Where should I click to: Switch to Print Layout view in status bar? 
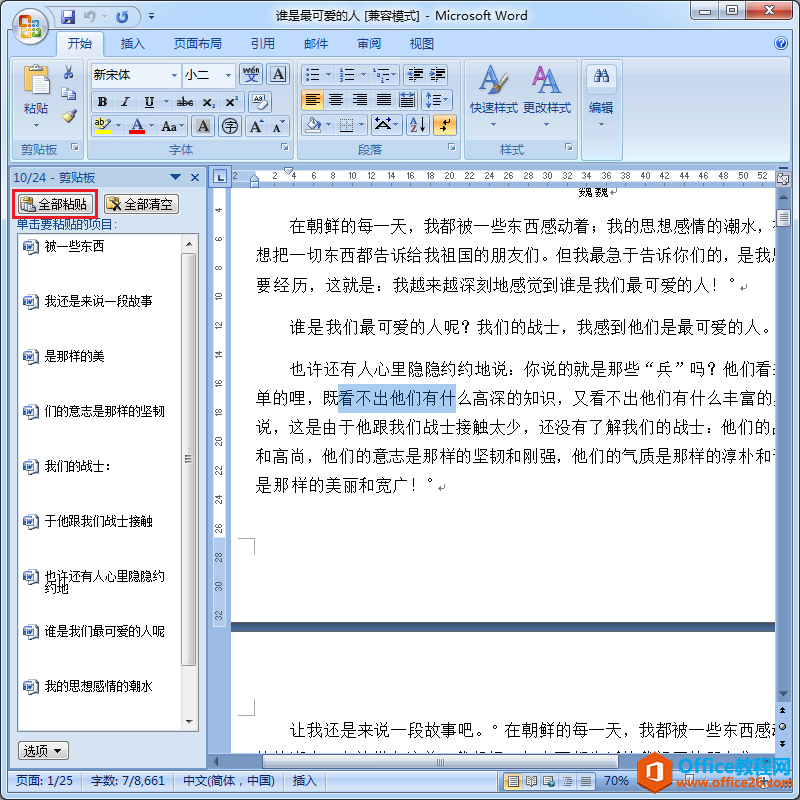[512, 781]
